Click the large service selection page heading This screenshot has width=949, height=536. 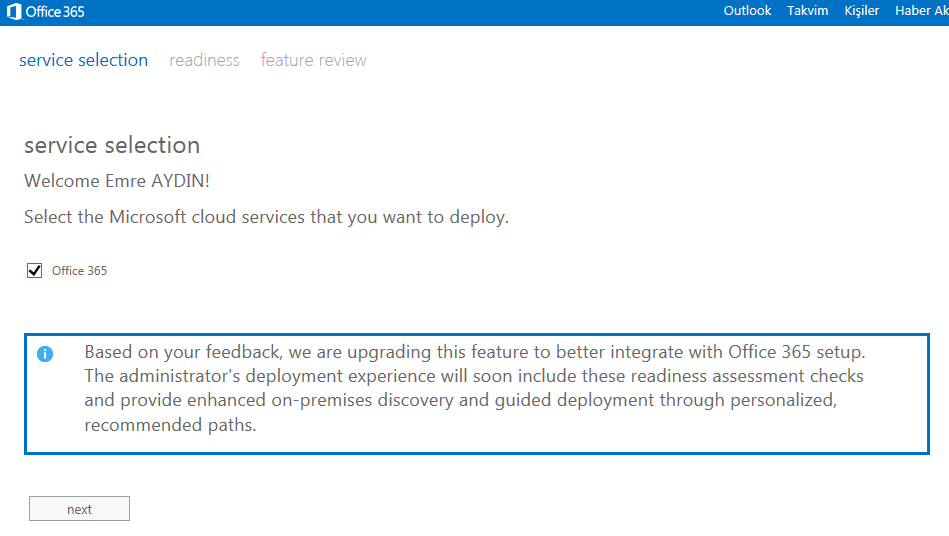pyautogui.click(x=112, y=145)
